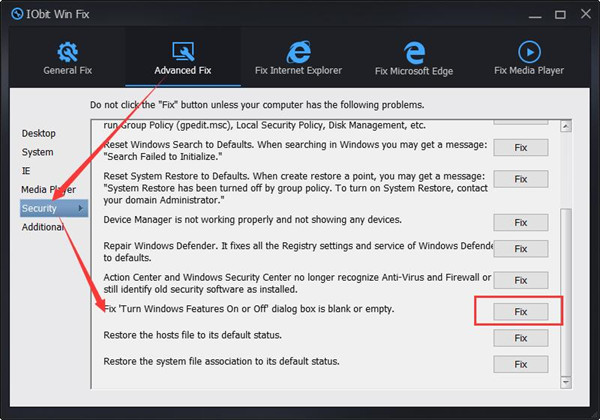600x420 pixels.
Task: Click the Internet Explorer logo icon
Action: point(298,52)
